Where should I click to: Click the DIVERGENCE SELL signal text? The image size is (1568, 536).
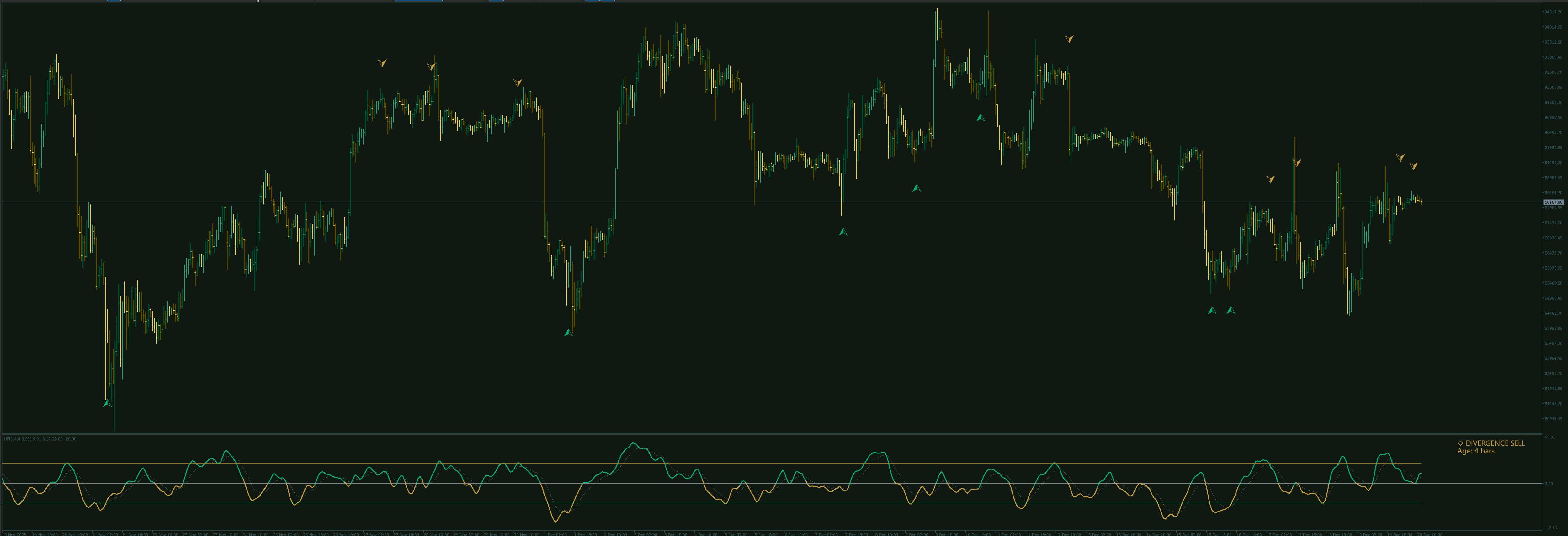tap(1495, 443)
